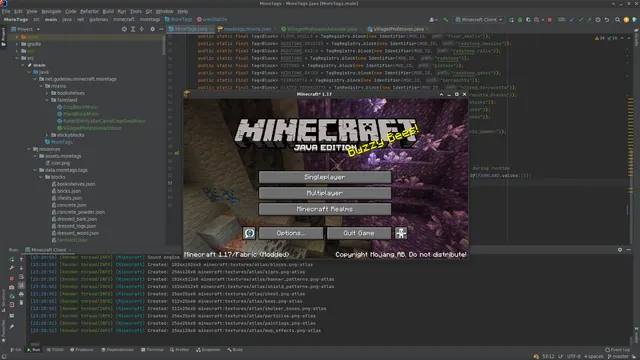Open Git history clock icon
Viewport: 640px width, 360px height.
[598, 20]
